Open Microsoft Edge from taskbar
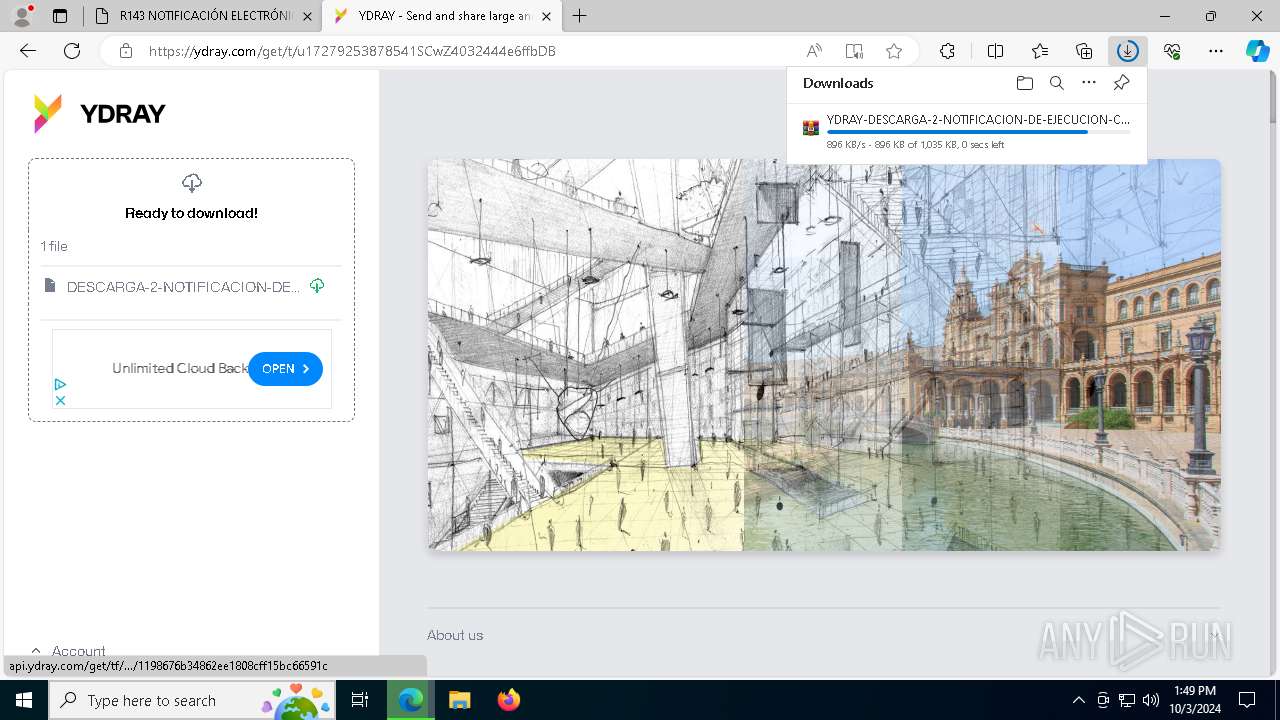 tap(411, 700)
